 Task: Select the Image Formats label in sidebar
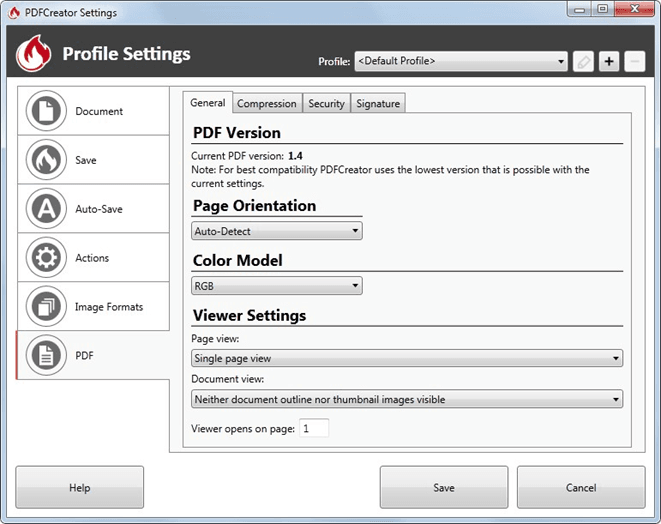pyautogui.click(x=109, y=307)
